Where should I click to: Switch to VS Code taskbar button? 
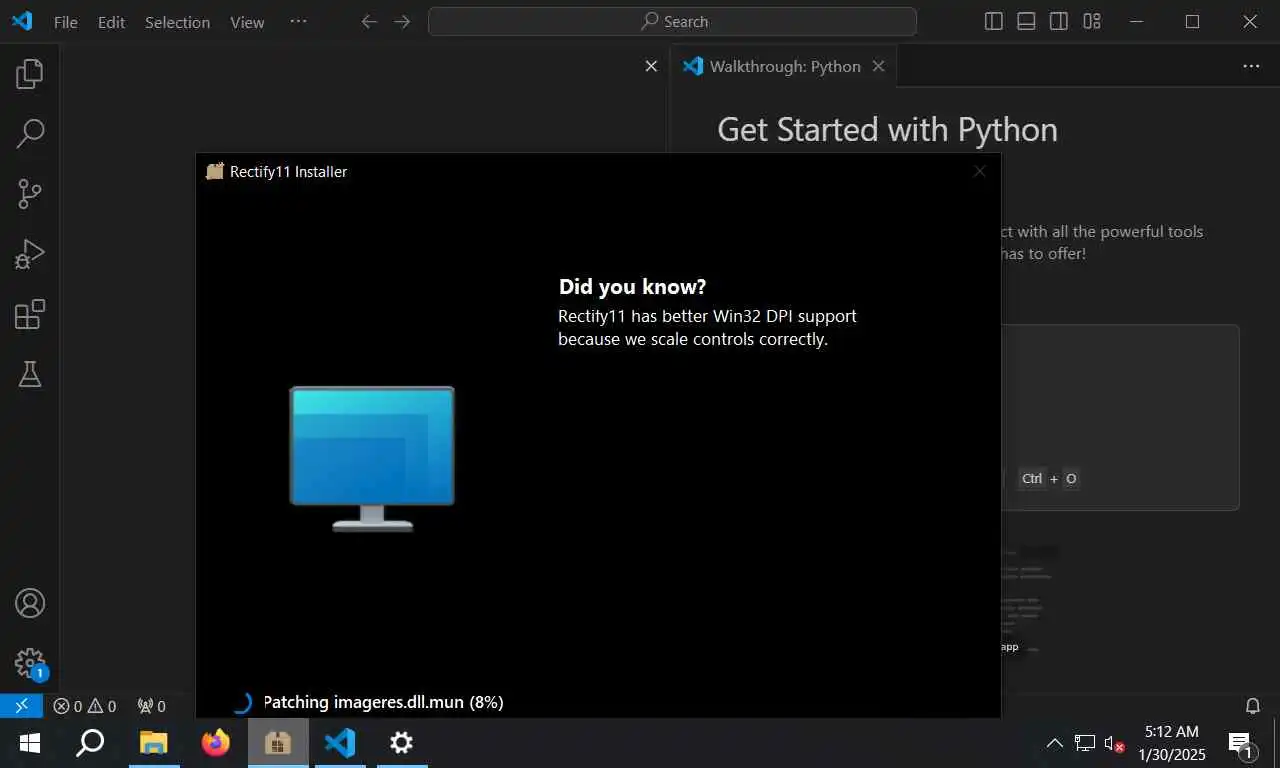coord(339,743)
